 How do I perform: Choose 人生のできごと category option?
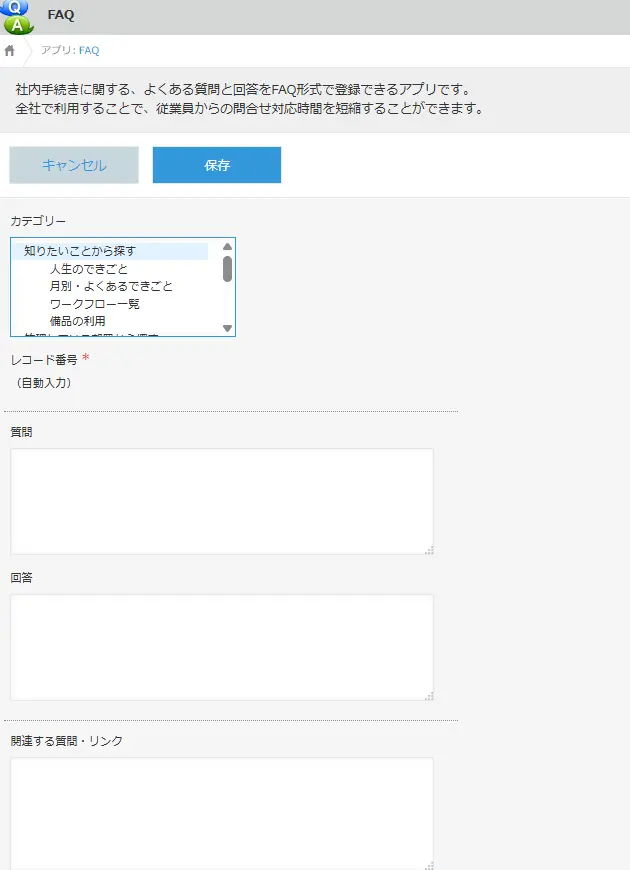point(89,269)
